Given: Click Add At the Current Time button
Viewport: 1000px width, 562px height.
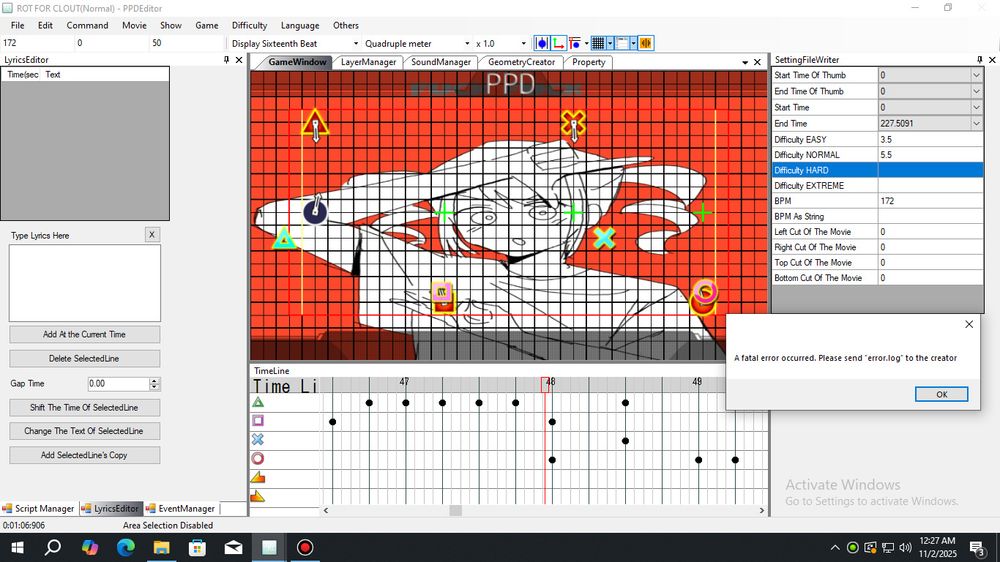Looking at the screenshot, I should 84,334.
